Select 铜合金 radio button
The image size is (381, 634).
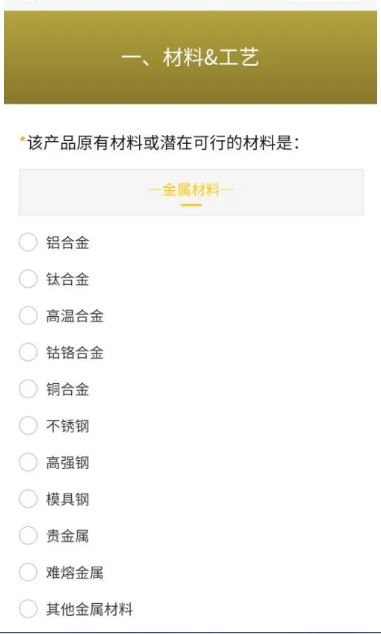[28, 389]
